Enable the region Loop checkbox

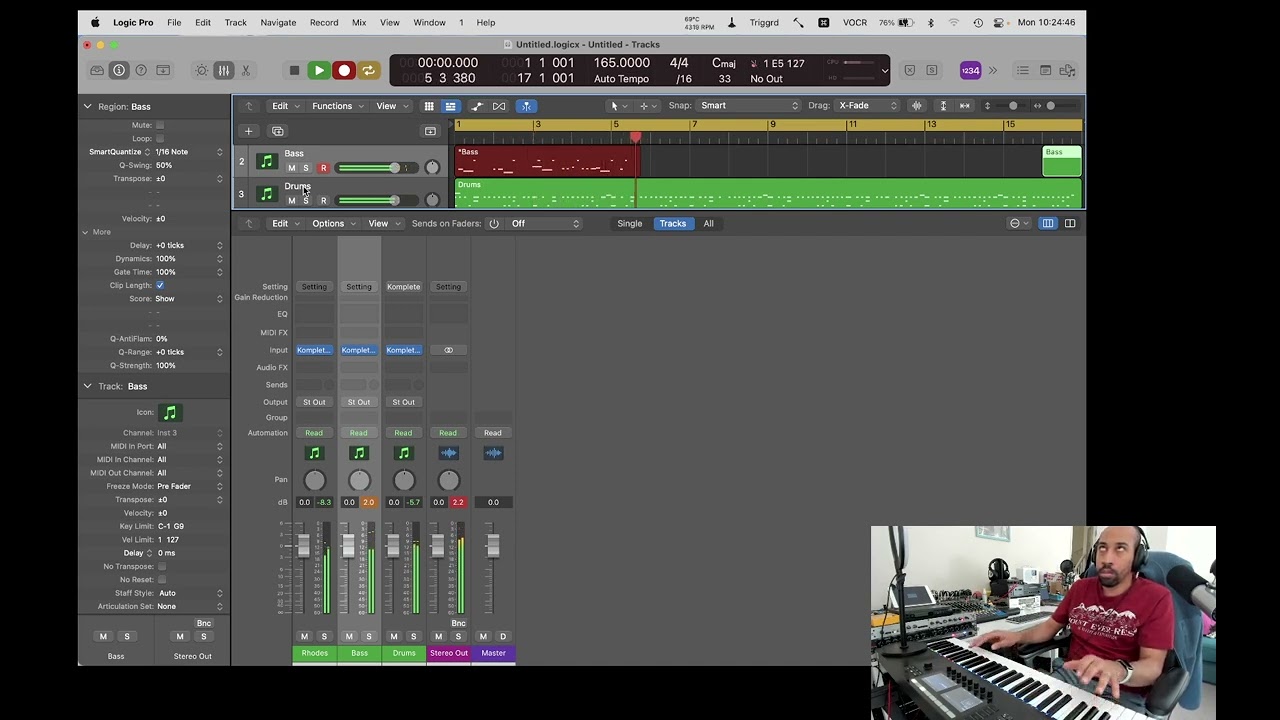(160, 139)
